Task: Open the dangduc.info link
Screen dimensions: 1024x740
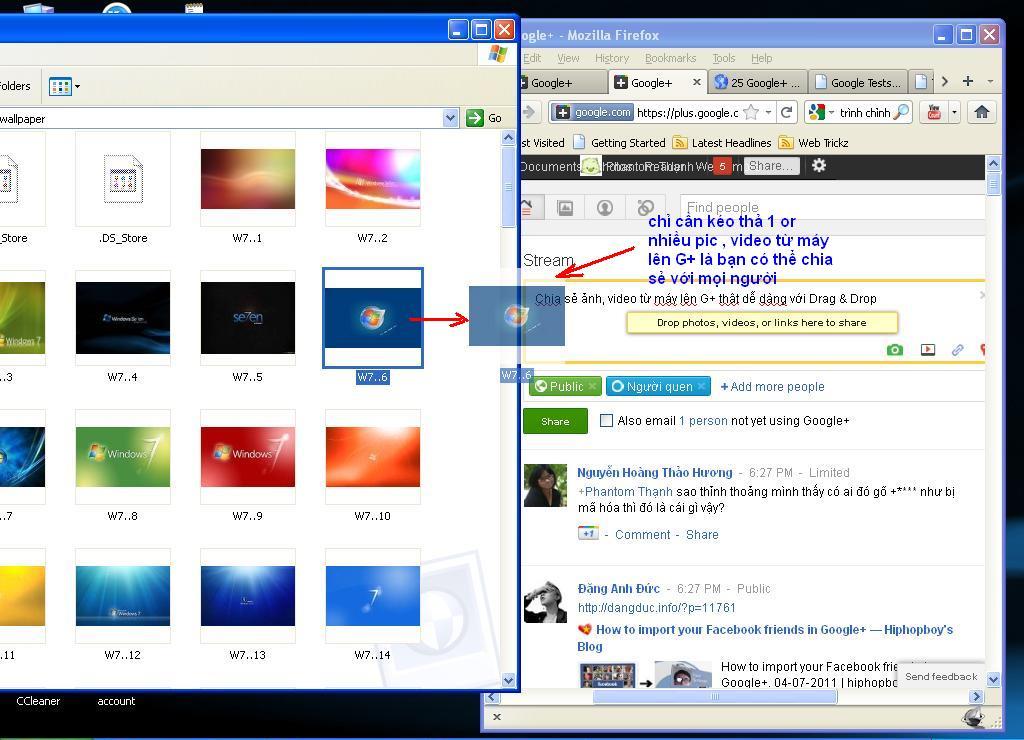Action: 656,607
